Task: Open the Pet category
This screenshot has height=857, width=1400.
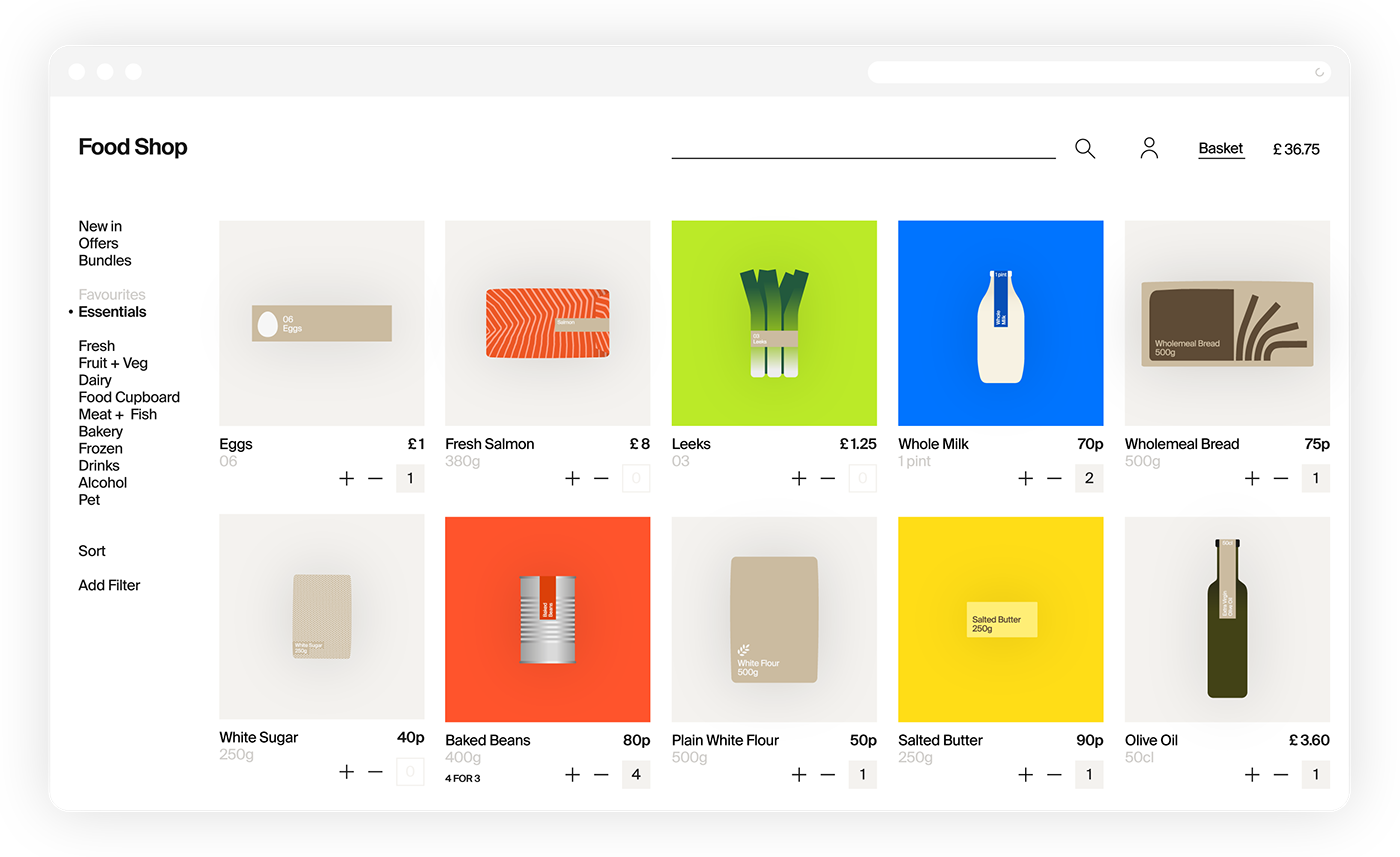Action: [89, 499]
